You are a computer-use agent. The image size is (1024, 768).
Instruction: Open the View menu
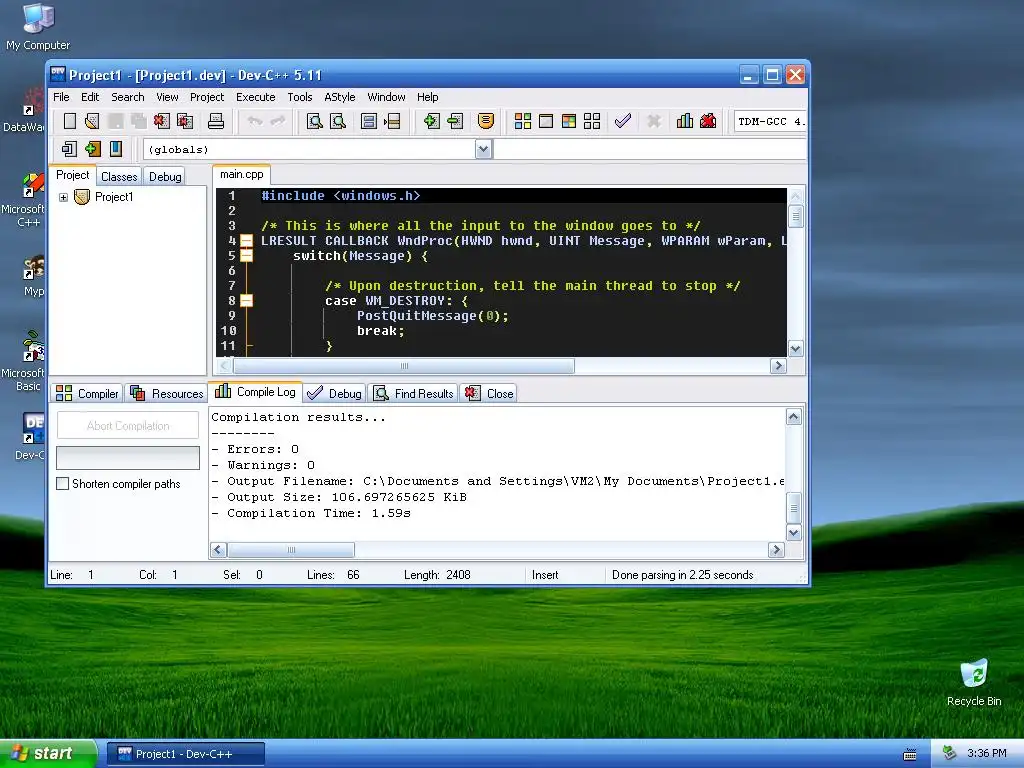pos(167,97)
